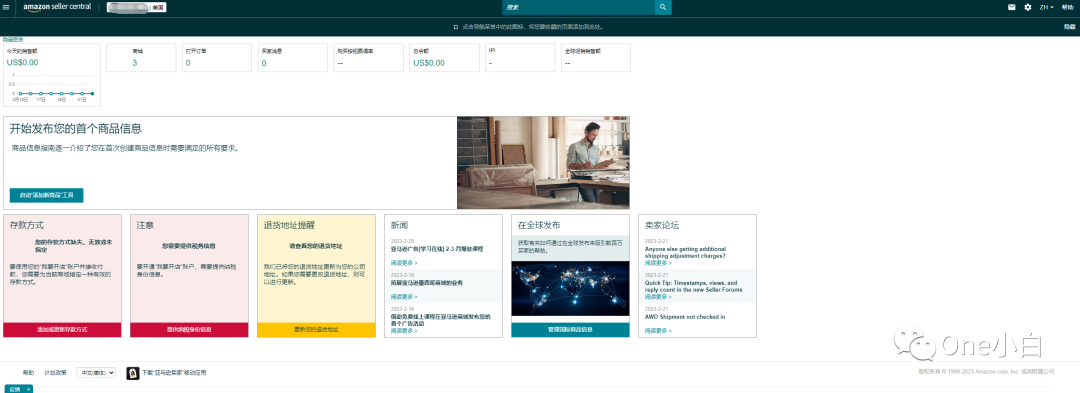This screenshot has height=393, width=1080.
Task: Open AWD Shipment not checked in post
Action: pyautogui.click(x=685, y=317)
